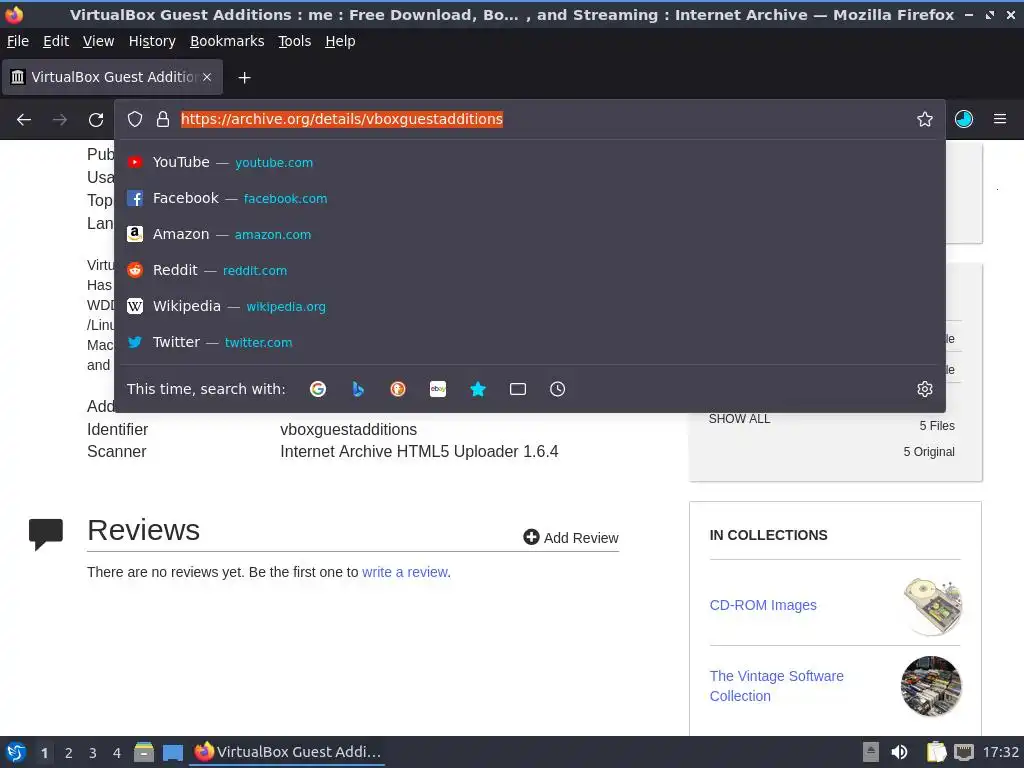Search open tabs icon
This screenshot has height=768, width=1024.
[518, 389]
